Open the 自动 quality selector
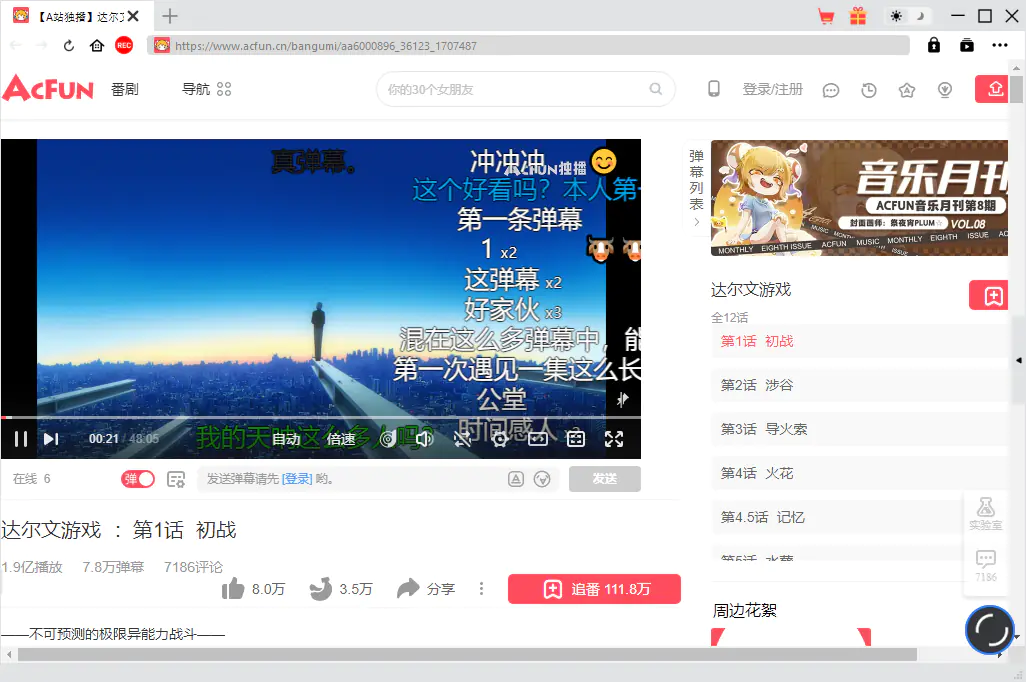This screenshot has height=682, width=1026. (x=286, y=439)
